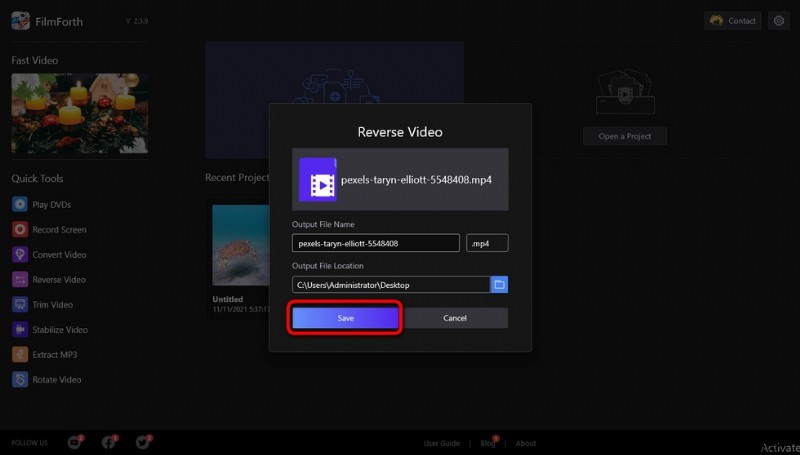This screenshot has width=800, height=455.
Task: Open the About link
Action: [526, 443]
